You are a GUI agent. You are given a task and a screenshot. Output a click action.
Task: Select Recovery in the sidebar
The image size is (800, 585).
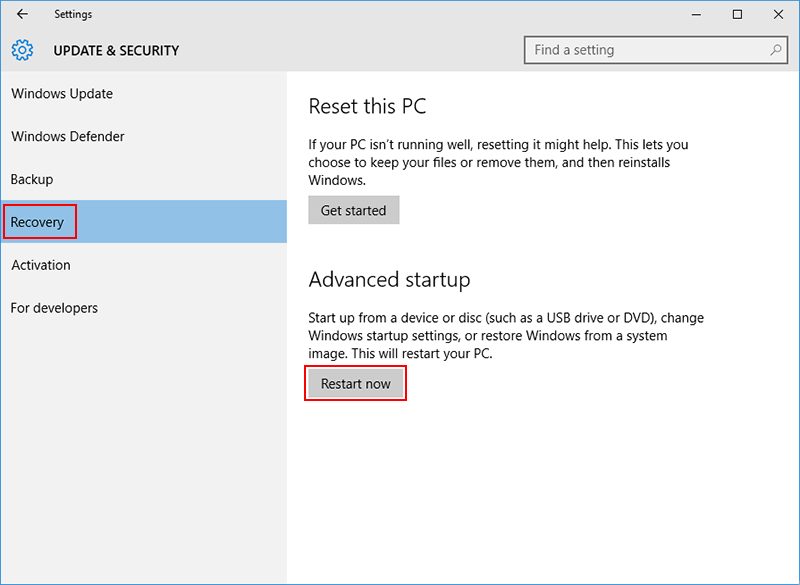(143, 221)
